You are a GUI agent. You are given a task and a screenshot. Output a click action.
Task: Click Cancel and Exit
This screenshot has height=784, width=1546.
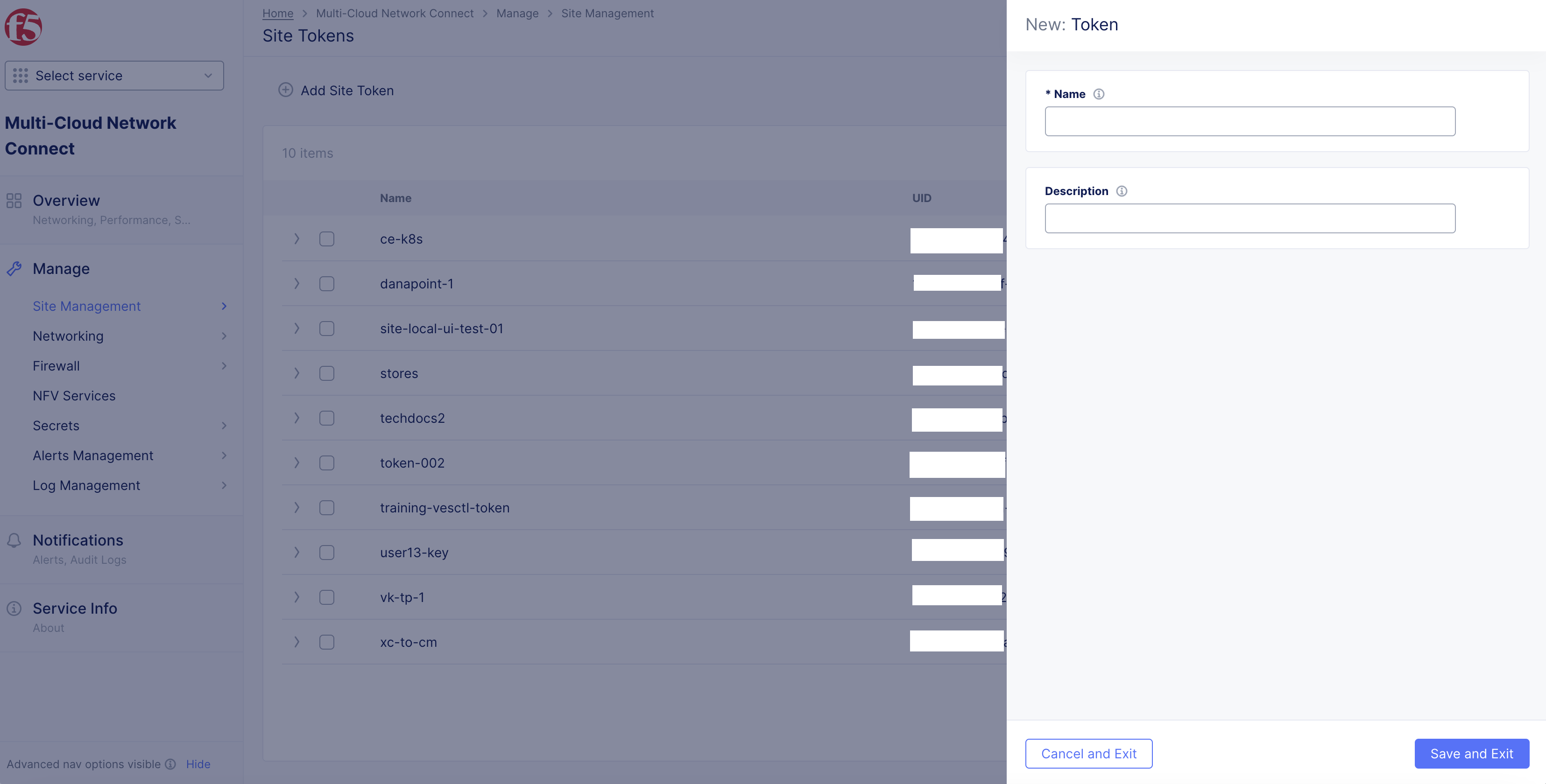(1089, 753)
